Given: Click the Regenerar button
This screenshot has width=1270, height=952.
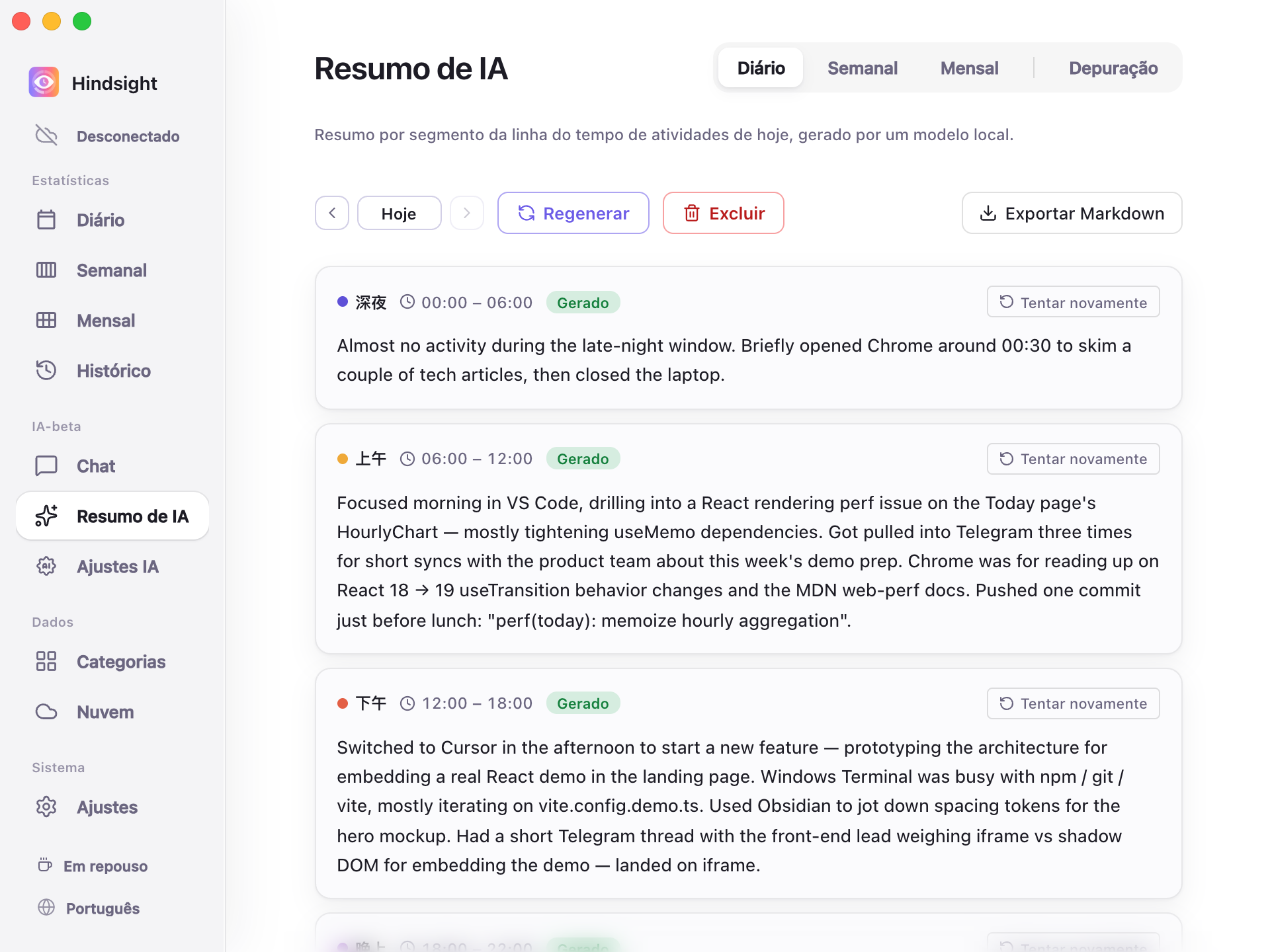Looking at the screenshot, I should [573, 213].
